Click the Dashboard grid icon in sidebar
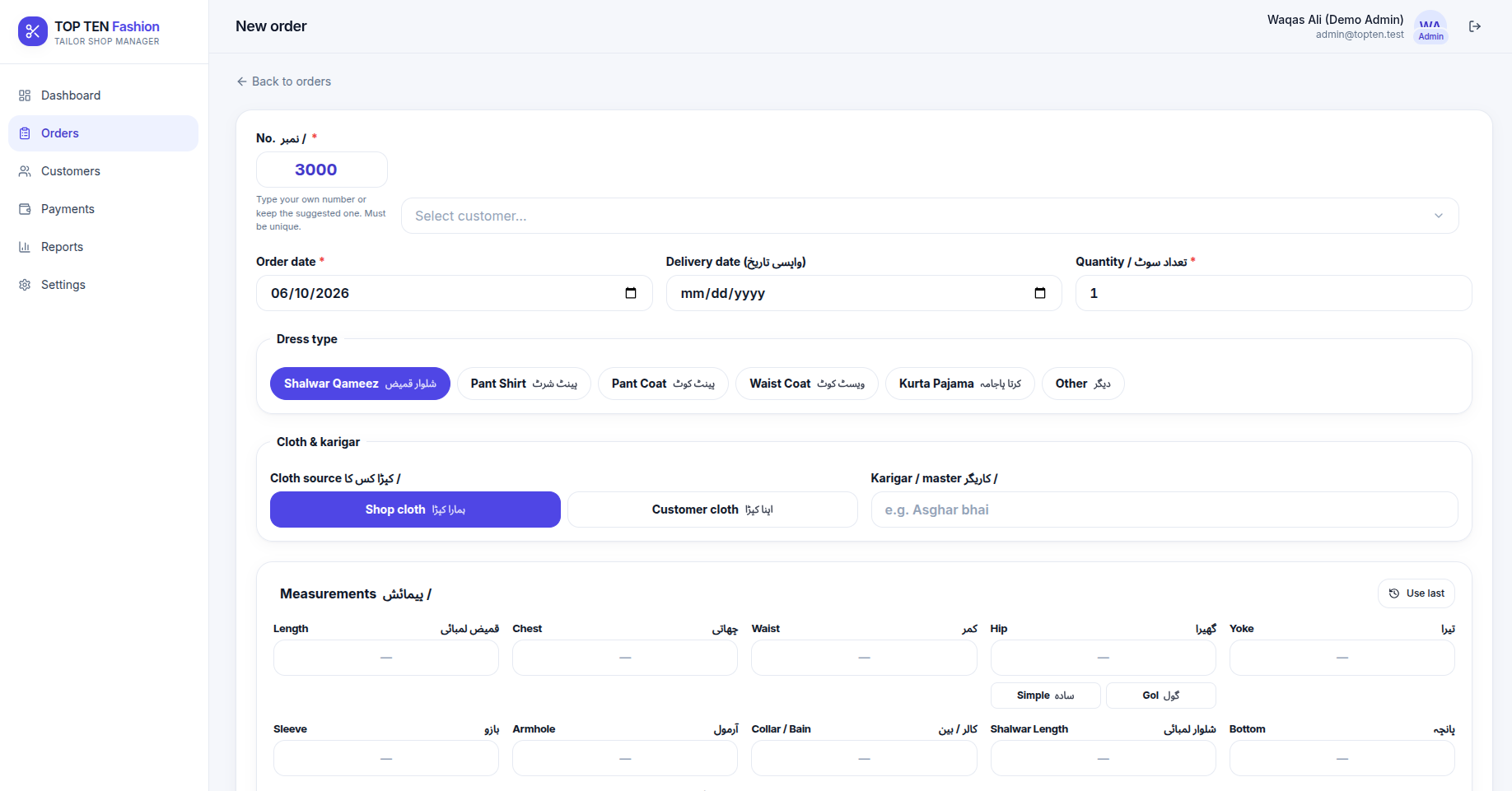 pos(25,95)
